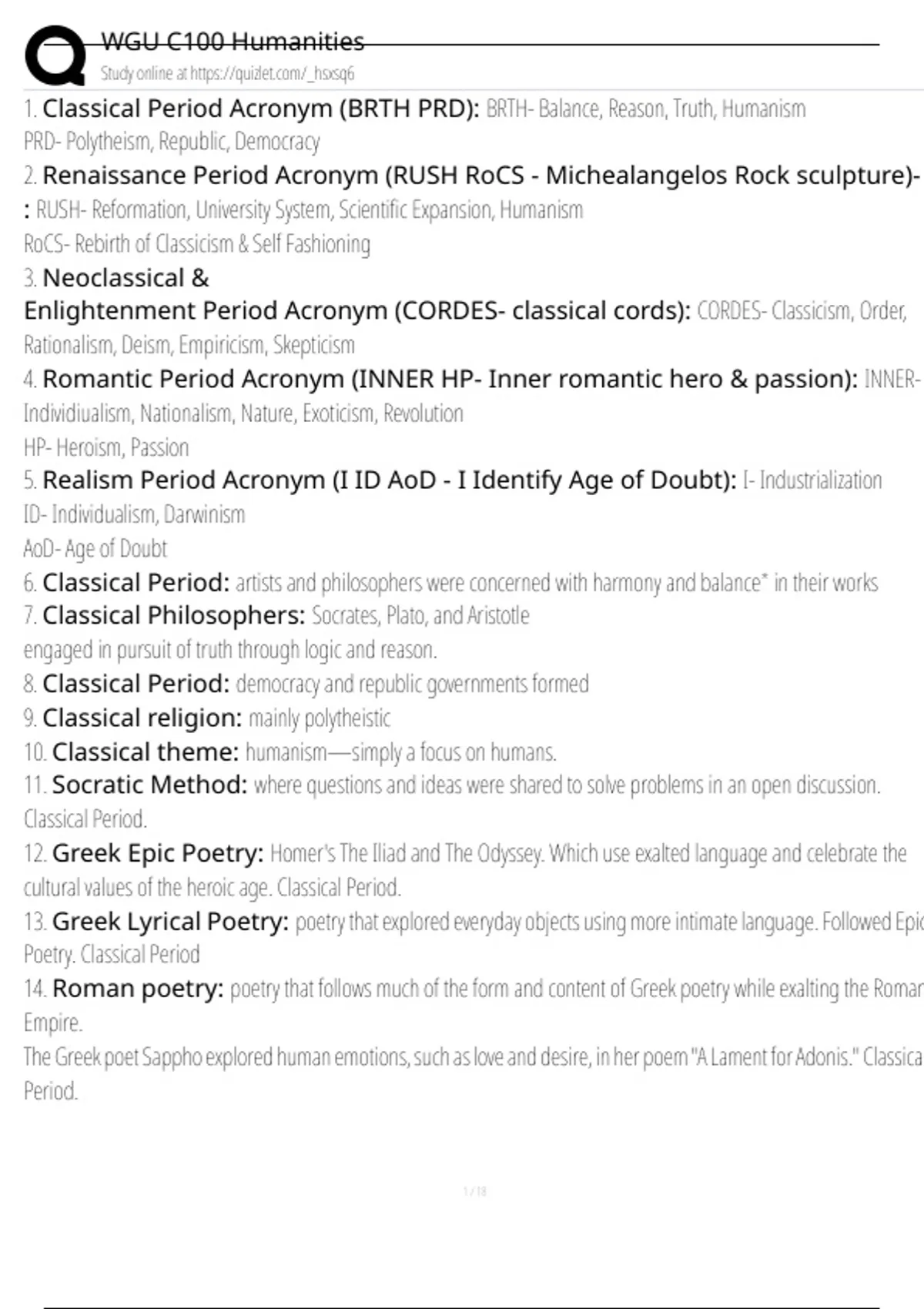The height and width of the screenshot is (1309, 924).
Task: Click the WGU C100 Humanities title
Action: [232, 42]
